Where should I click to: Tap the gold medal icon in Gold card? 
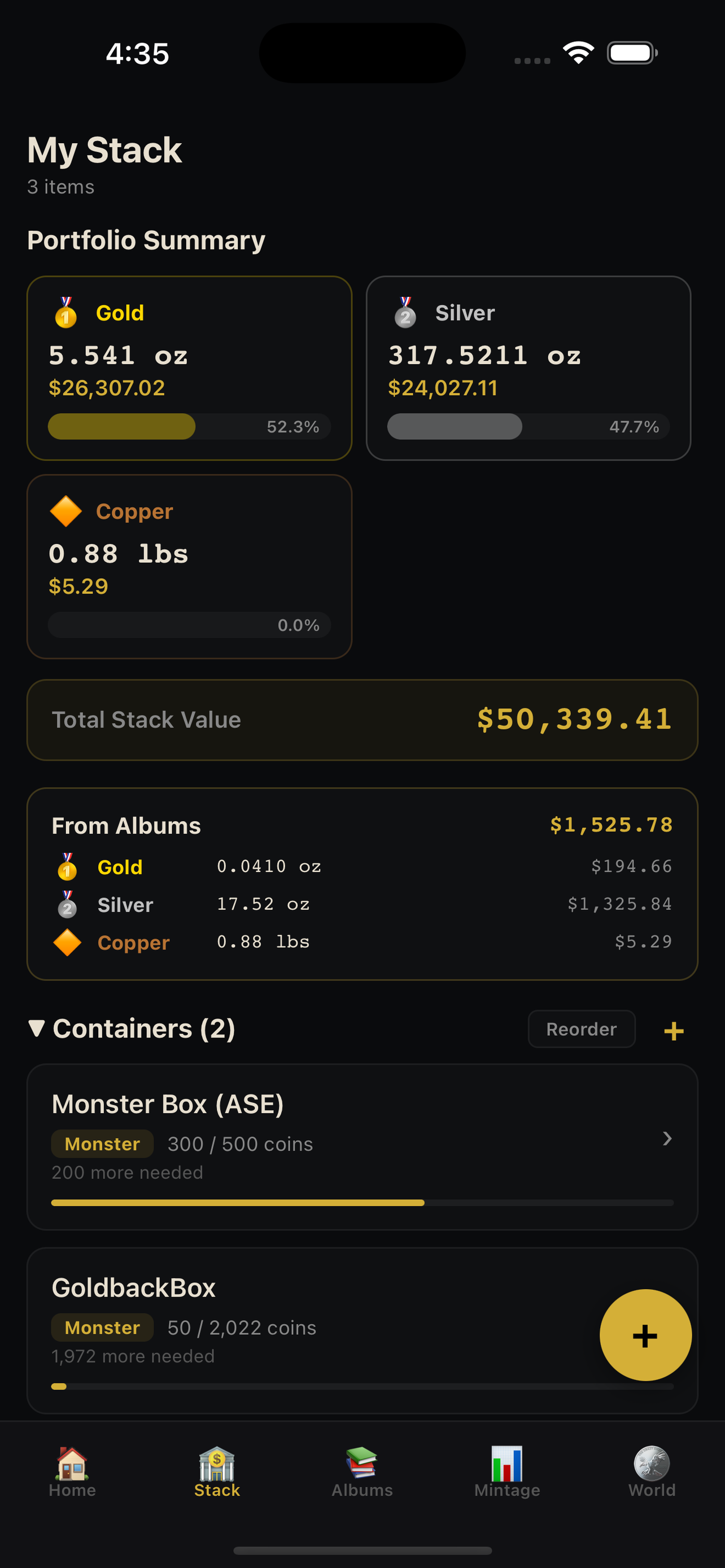click(67, 312)
